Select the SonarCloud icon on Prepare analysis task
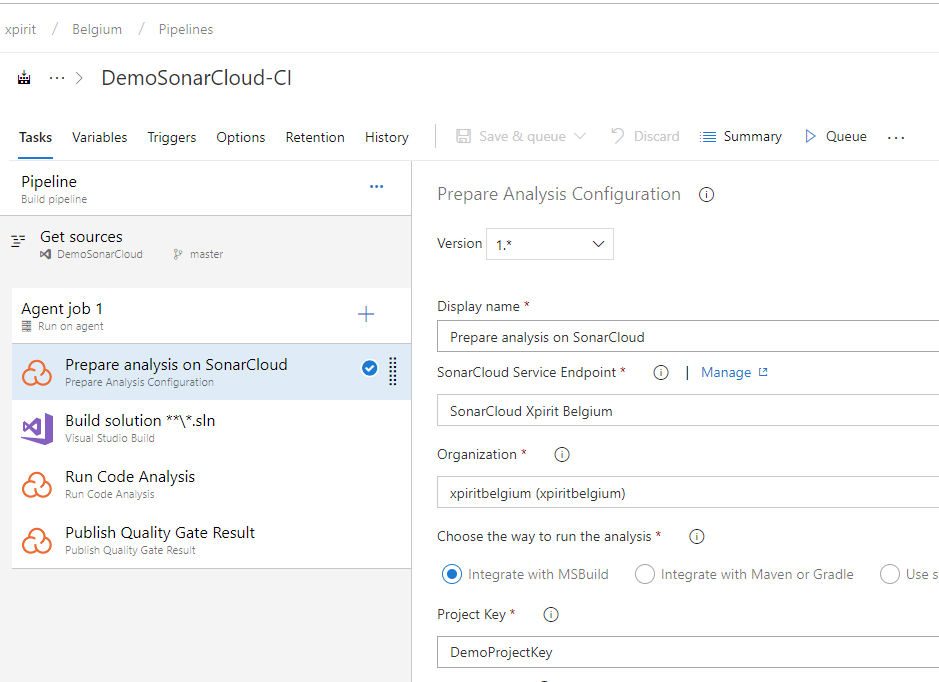The width and height of the screenshot is (939, 682). pos(38,371)
